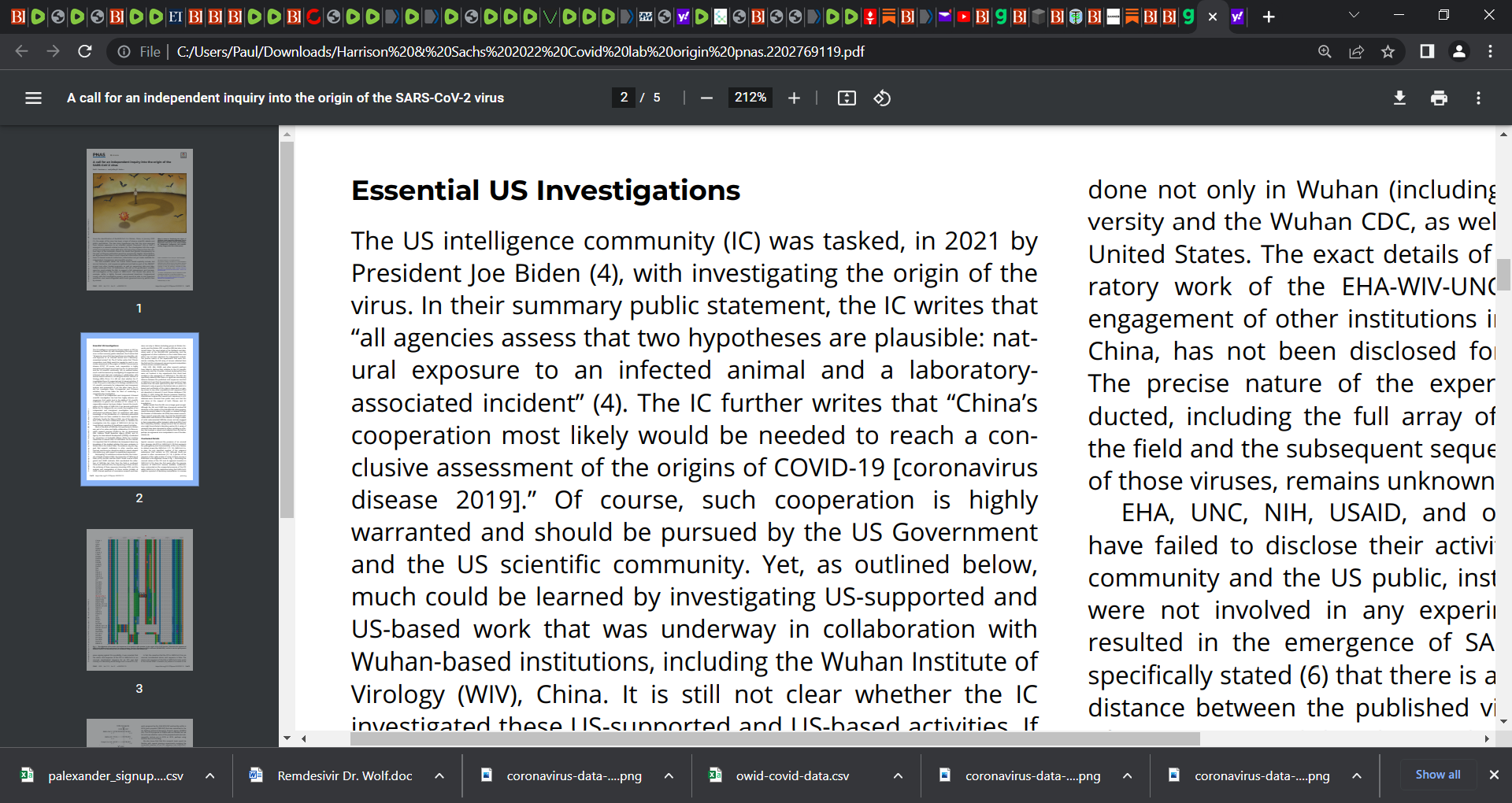Toggle the PDF sidebar menu icon
1512x803 pixels.
point(33,98)
